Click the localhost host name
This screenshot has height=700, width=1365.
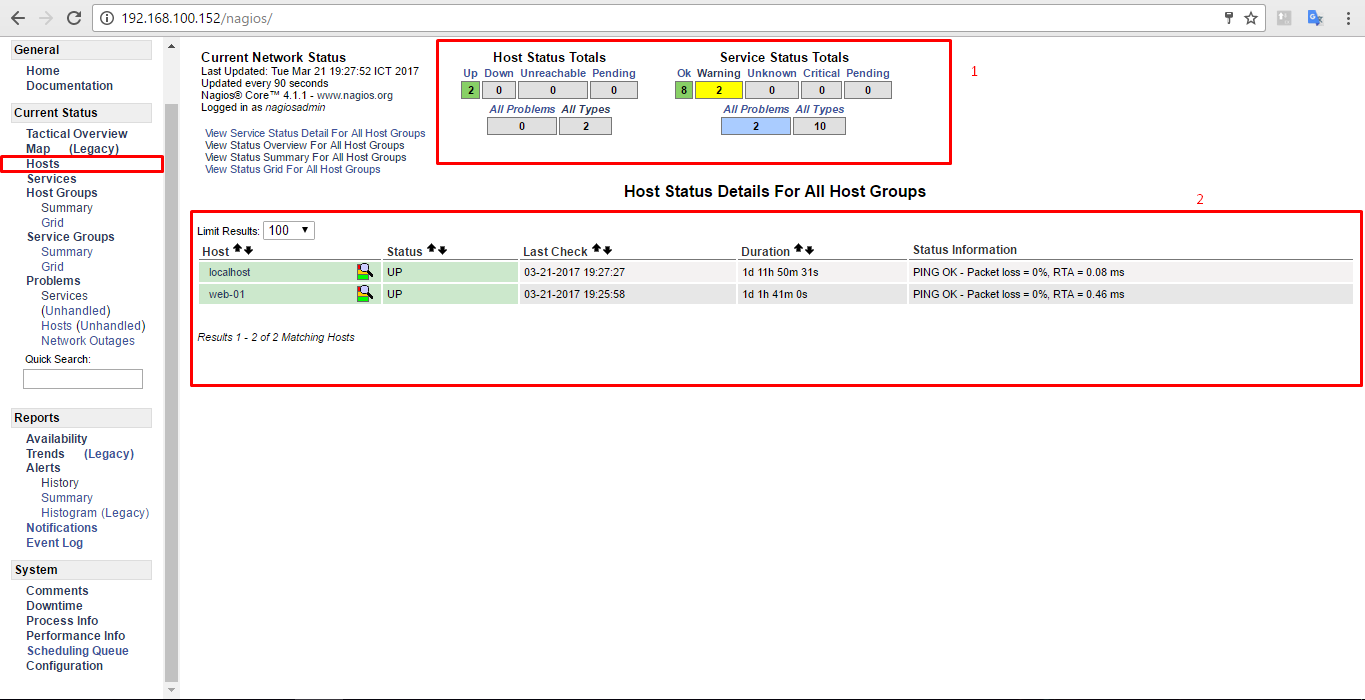pyautogui.click(x=230, y=272)
